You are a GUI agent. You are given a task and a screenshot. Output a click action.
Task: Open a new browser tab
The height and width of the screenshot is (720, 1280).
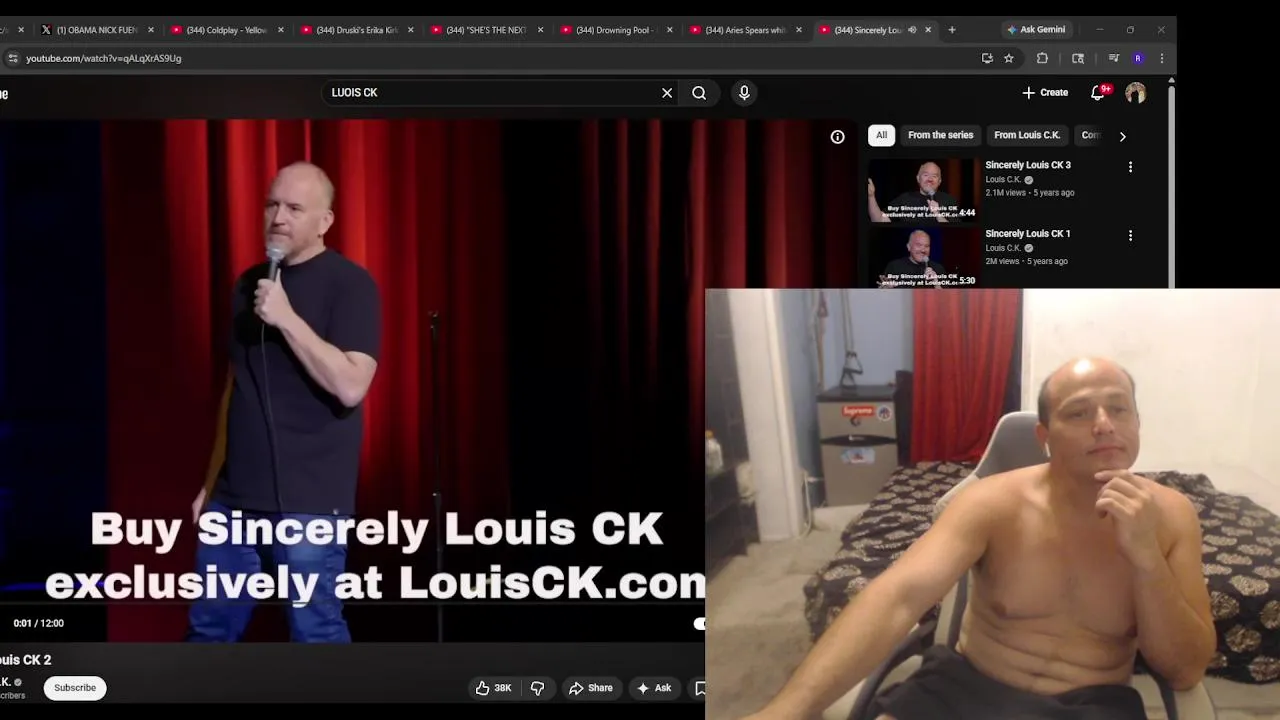pos(952,30)
